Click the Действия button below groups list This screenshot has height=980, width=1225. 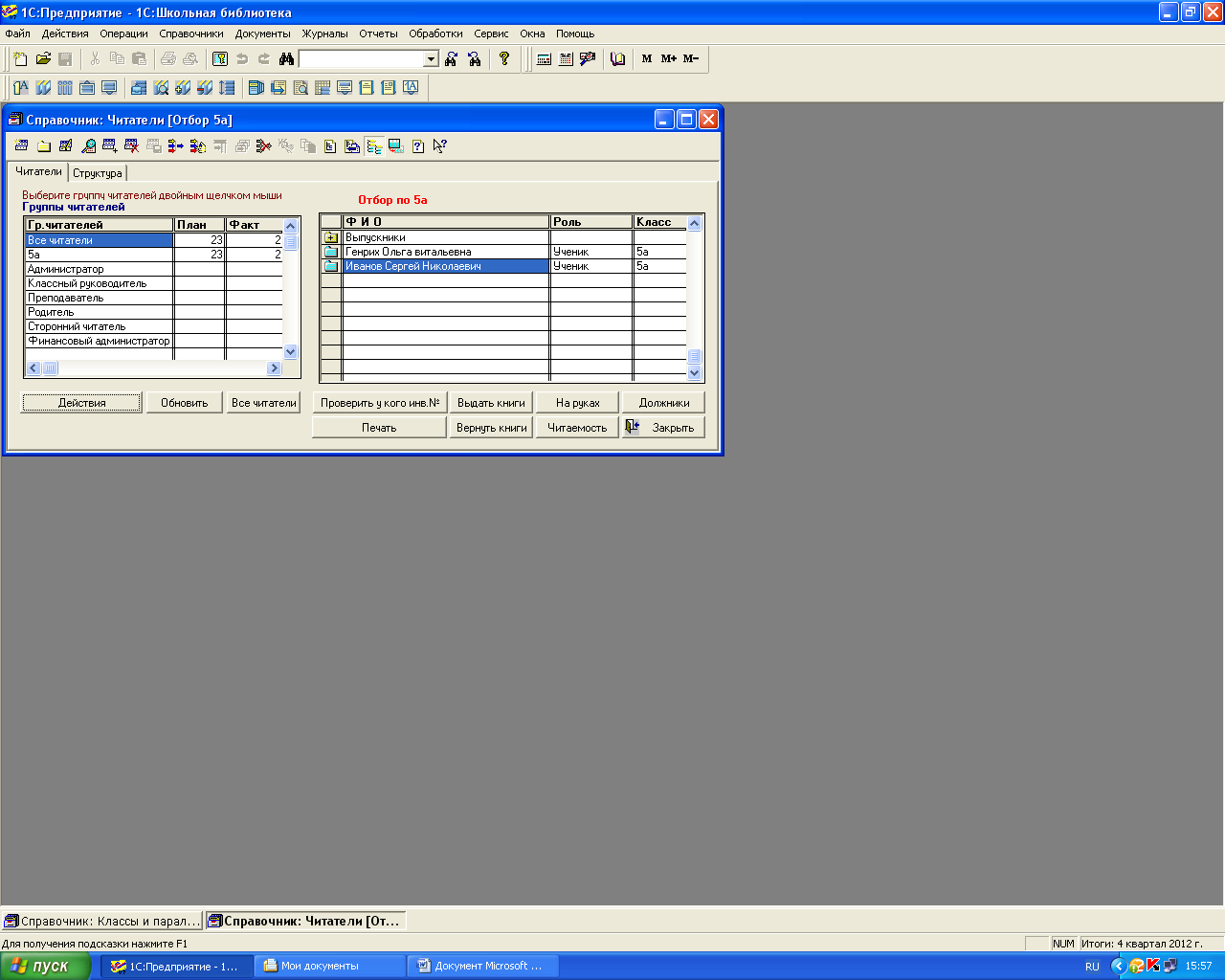tap(81, 403)
